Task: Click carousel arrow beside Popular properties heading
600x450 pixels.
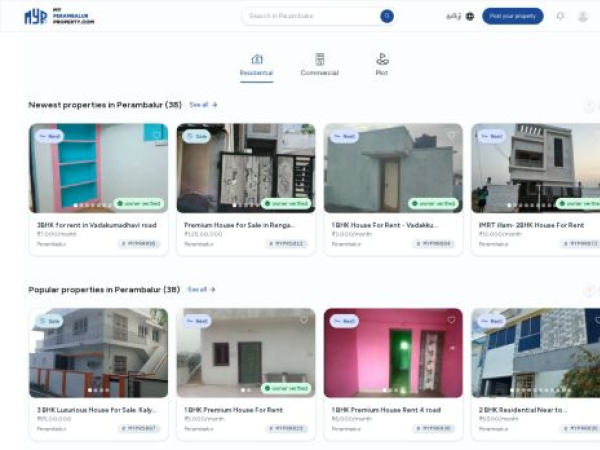Action: click(x=589, y=291)
